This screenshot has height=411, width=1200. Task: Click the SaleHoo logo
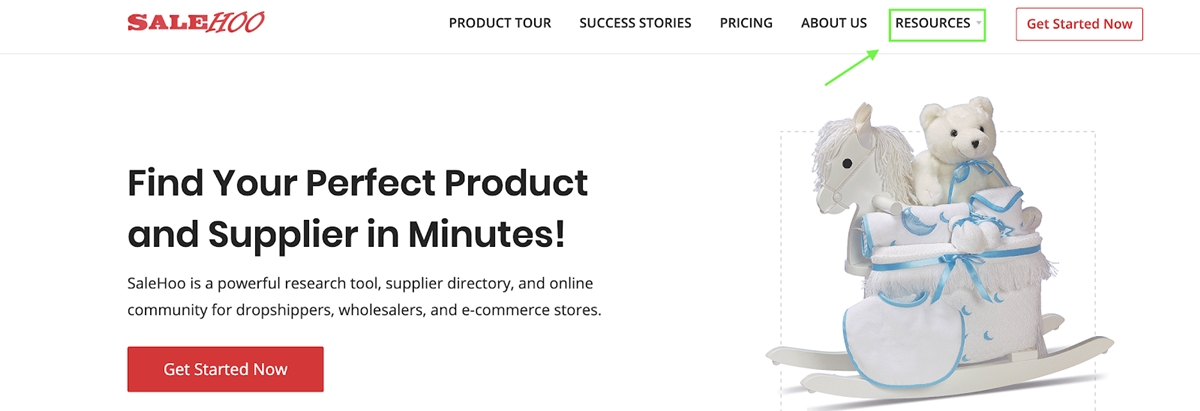click(196, 22)
